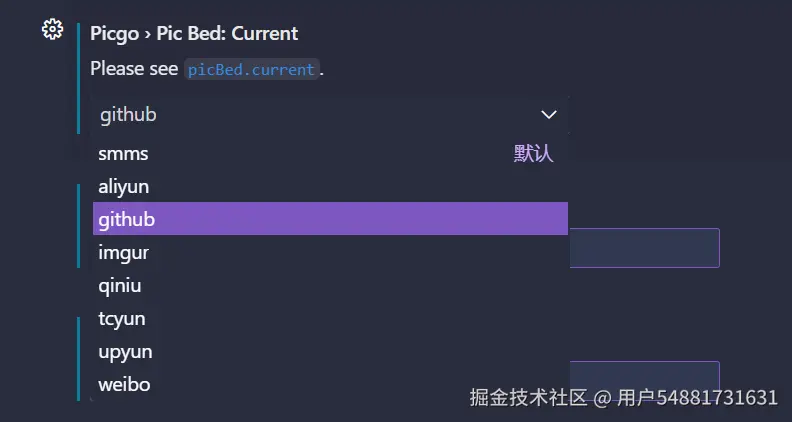
Task: Click the 默认 default label beside smms
Action: 533,154
